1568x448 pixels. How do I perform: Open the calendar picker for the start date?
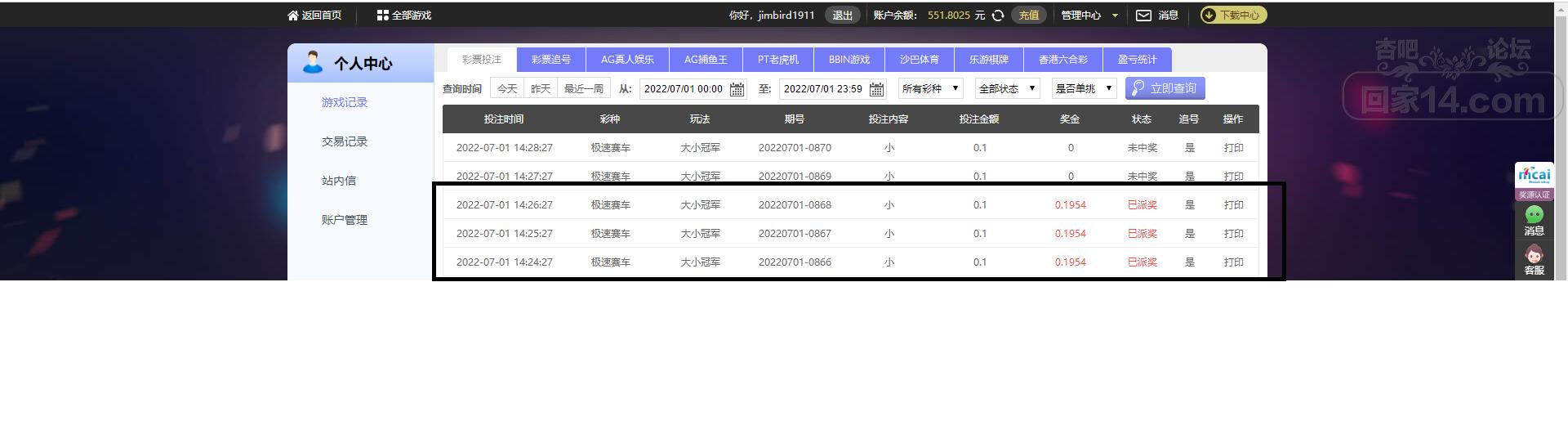point(737,89)
